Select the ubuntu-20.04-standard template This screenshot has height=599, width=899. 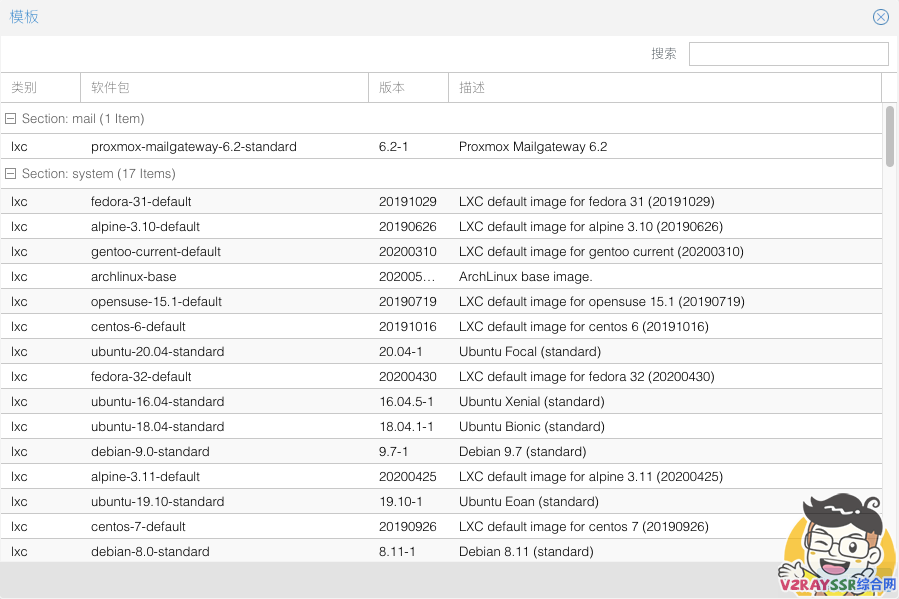157,352
